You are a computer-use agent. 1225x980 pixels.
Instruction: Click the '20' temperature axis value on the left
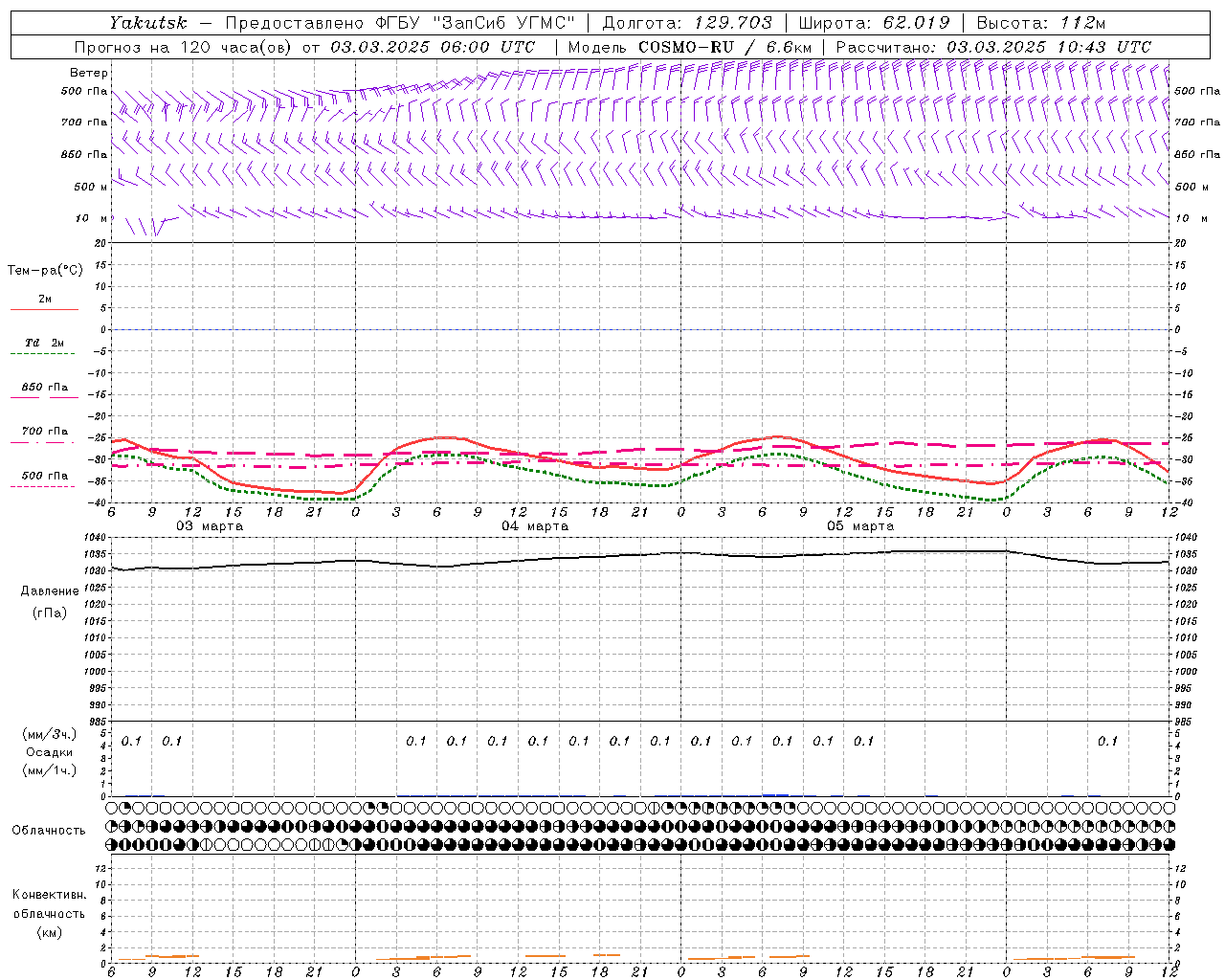point(100,244)
